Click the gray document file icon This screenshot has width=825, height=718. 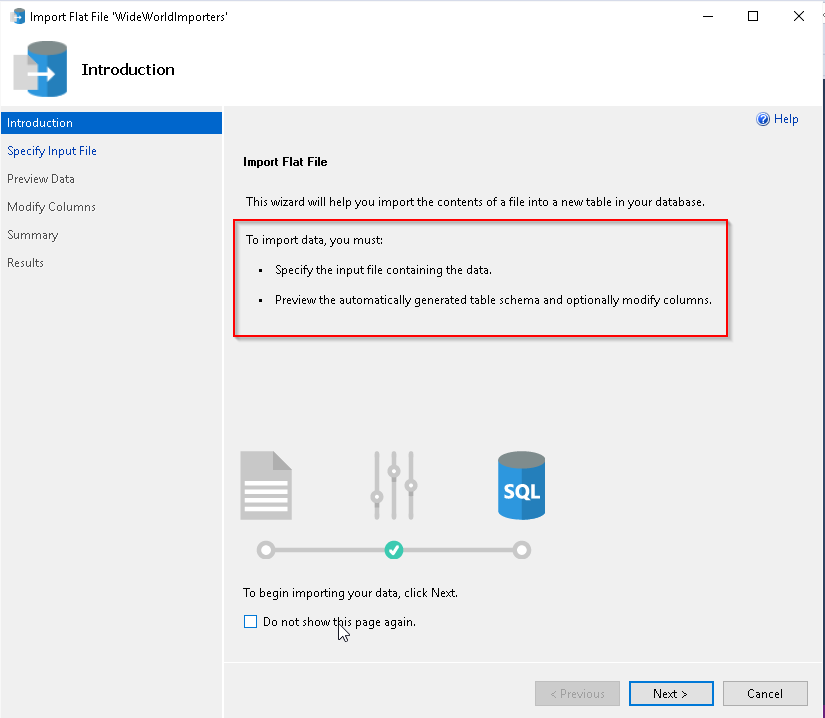pos(266,485)
